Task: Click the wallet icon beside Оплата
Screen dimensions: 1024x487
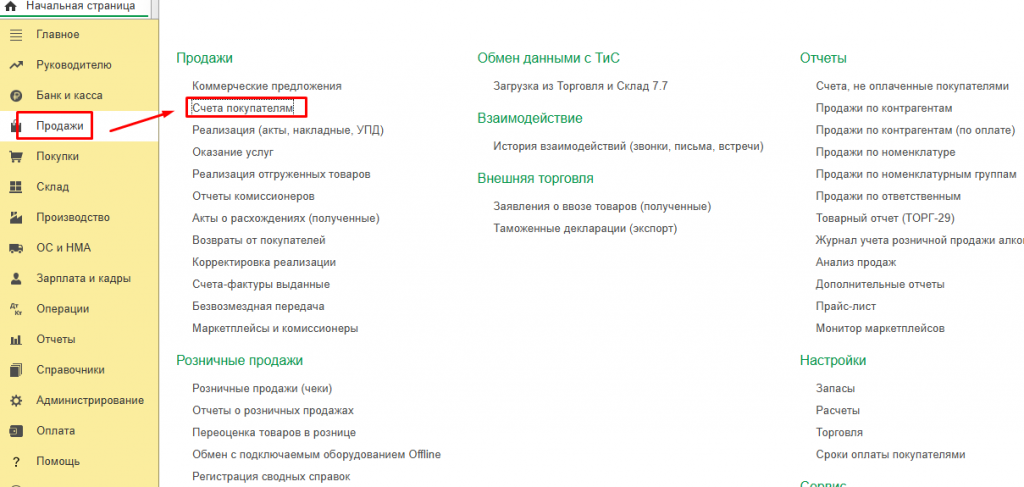Action: [x=16, y=432]
